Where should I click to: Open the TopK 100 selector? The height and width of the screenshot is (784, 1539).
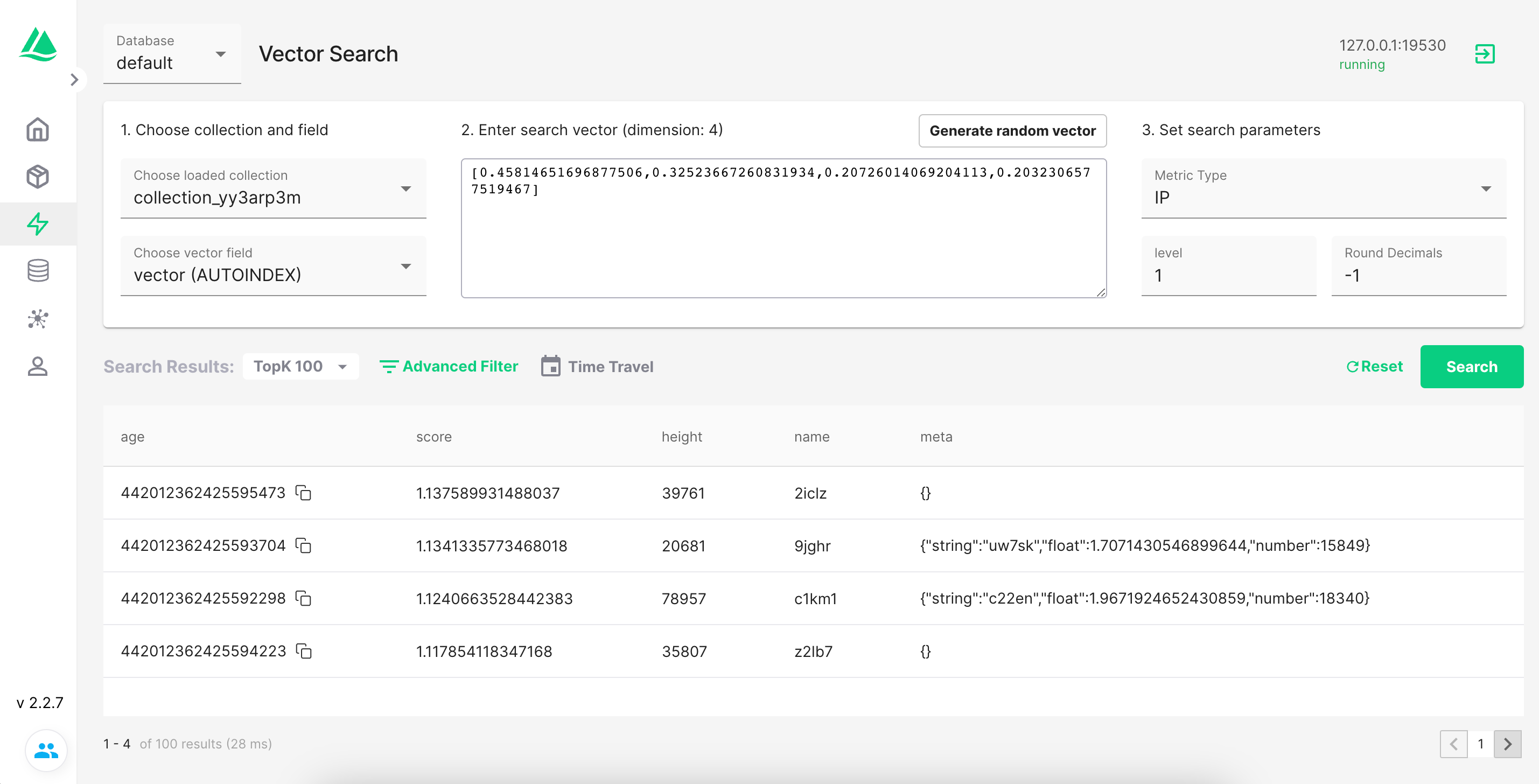point(300,366)
